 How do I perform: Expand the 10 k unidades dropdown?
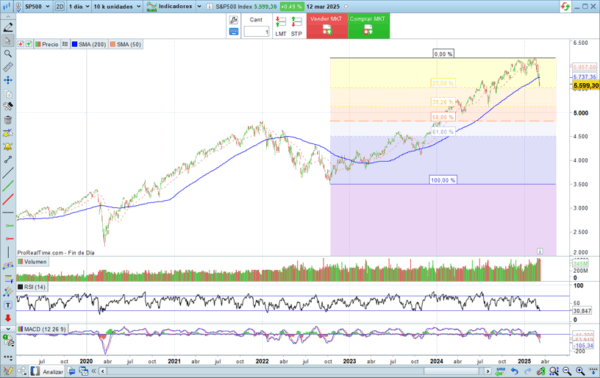pos(117,7)
